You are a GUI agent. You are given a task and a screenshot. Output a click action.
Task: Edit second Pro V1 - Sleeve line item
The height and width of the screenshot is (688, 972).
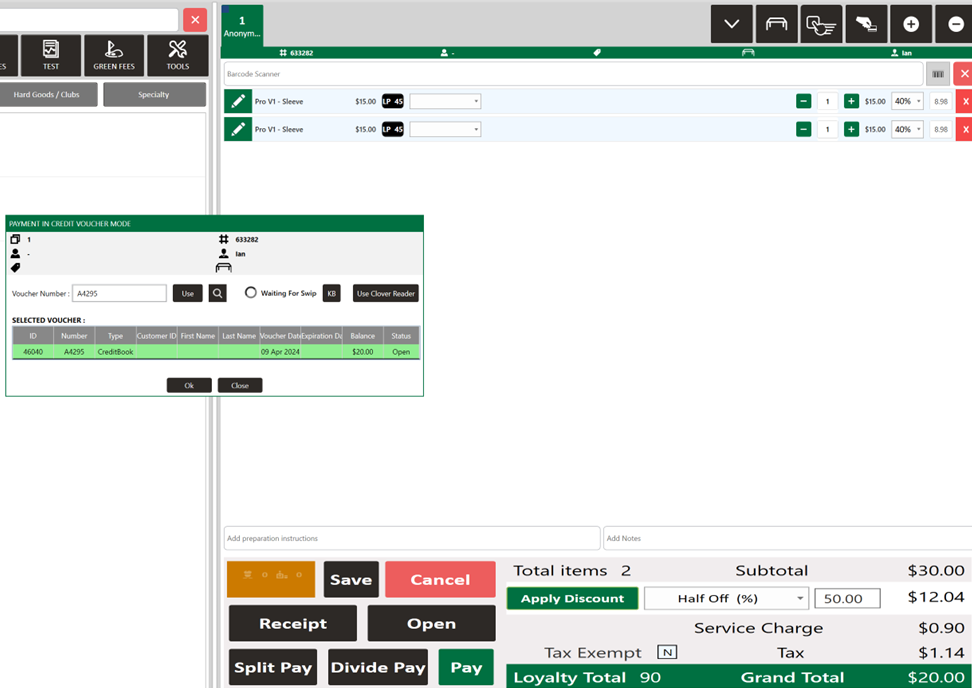click(x=238, y=130)
